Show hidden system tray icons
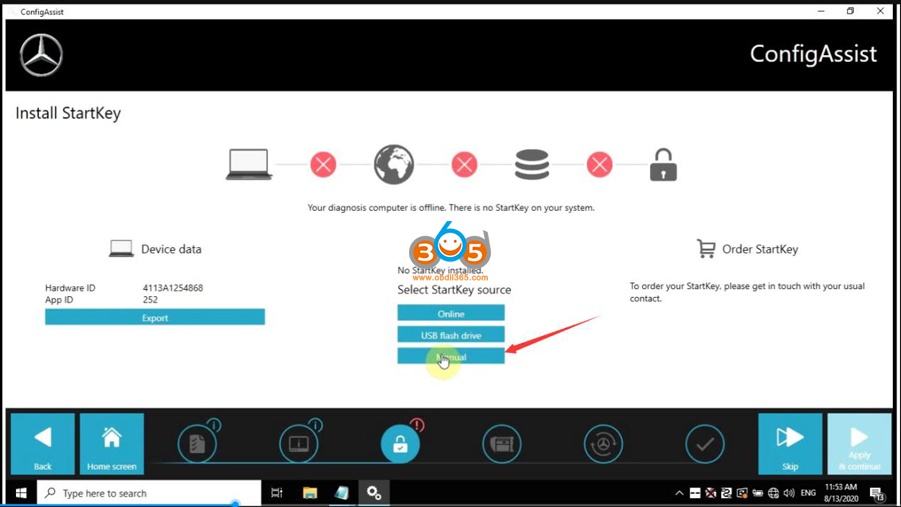The image size is (901, 507). (x=679, y=493)
